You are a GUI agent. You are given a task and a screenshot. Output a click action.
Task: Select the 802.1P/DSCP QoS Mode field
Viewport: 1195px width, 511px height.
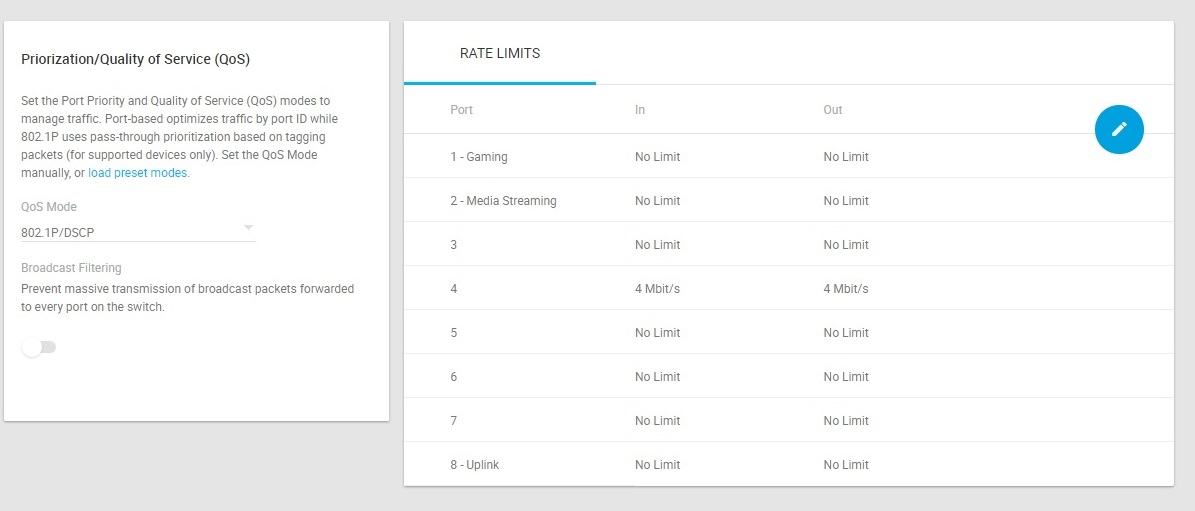click(130, 233)
